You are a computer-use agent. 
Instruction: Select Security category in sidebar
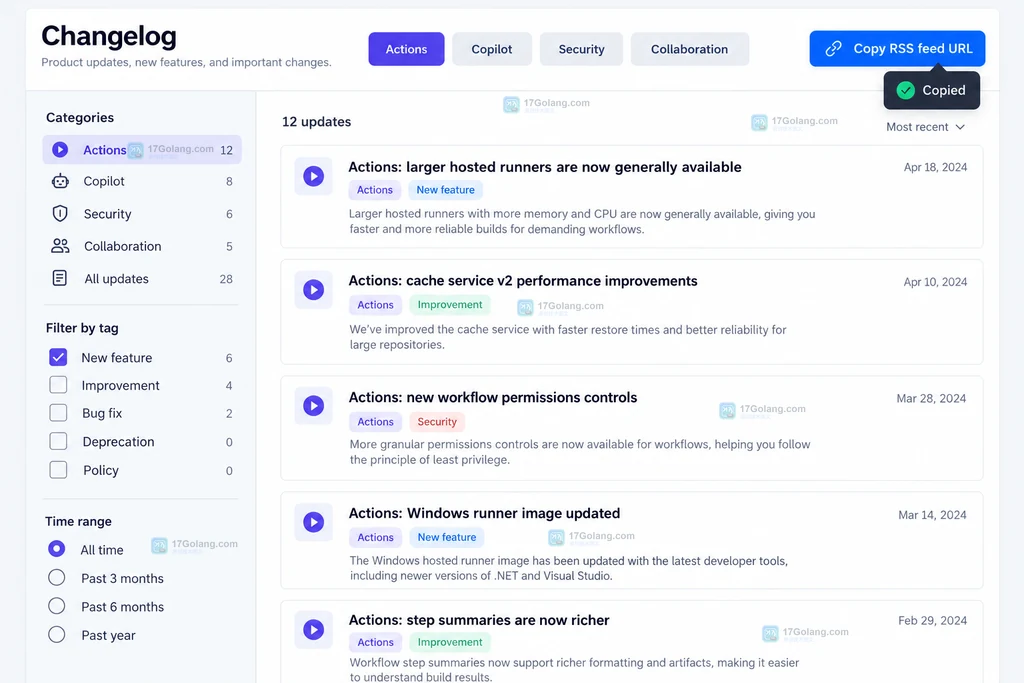[x=142, y=214]
